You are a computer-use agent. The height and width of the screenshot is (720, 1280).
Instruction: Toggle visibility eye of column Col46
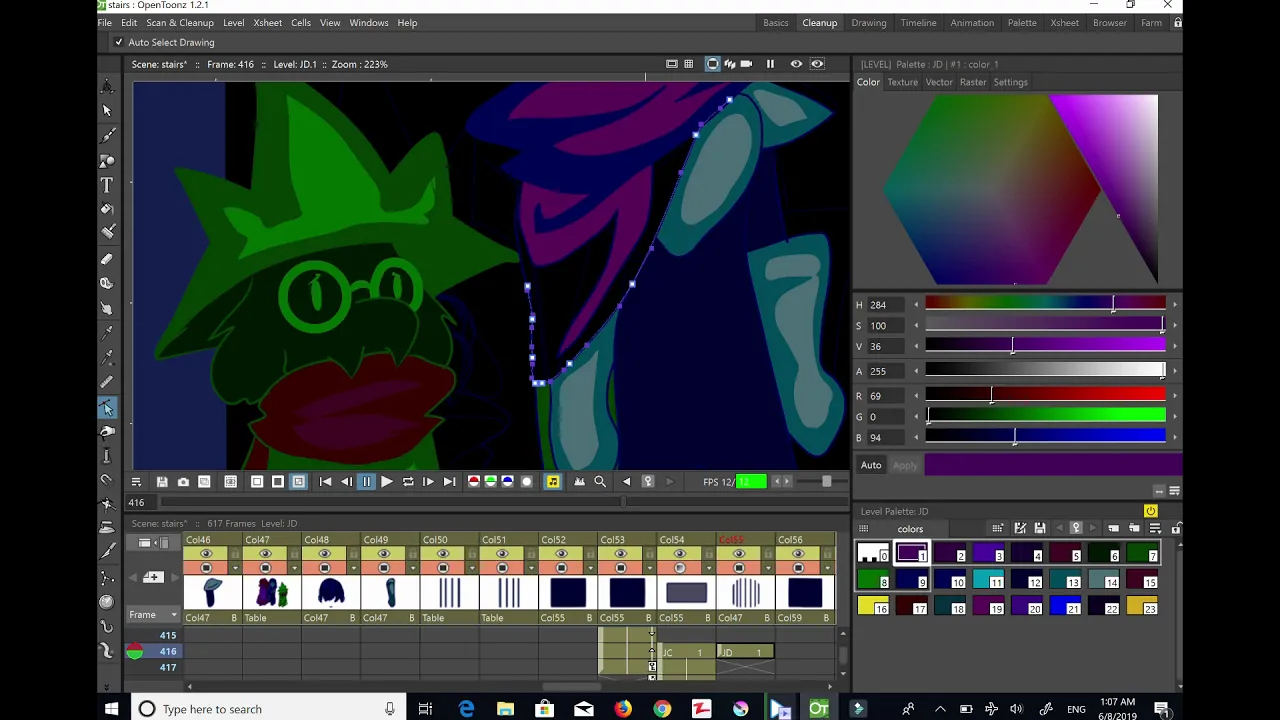(x=206, y=554)
